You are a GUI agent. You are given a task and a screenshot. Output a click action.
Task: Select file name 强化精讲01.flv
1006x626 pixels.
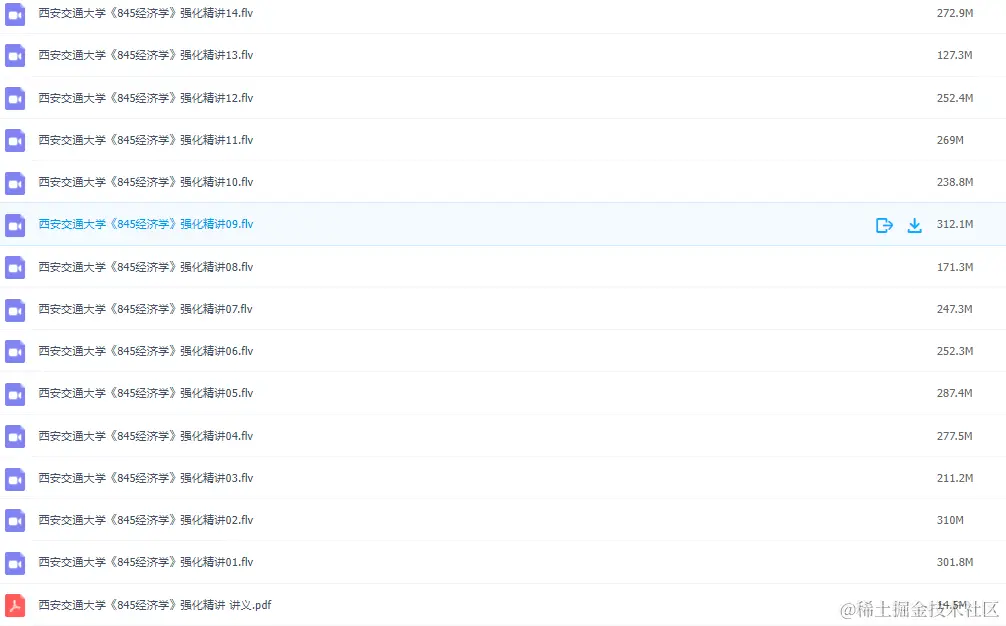(146, 562)
